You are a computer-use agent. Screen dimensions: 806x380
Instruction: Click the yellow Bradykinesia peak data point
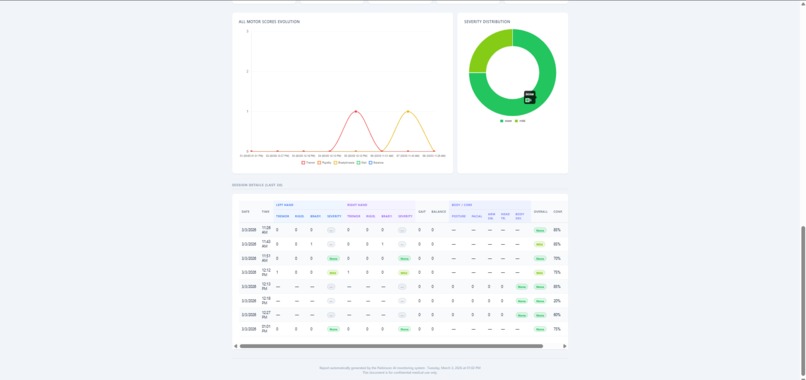coord(408,111)
